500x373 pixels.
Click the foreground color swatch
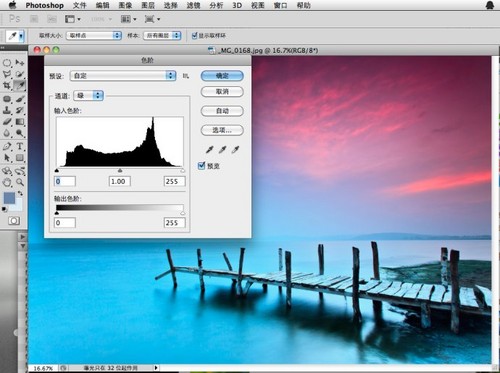(x=9, y=198)
